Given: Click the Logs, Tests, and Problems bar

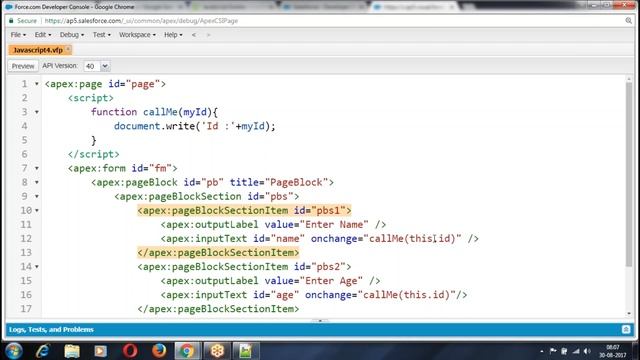Looking at the screenshot, I should (320, 329).
